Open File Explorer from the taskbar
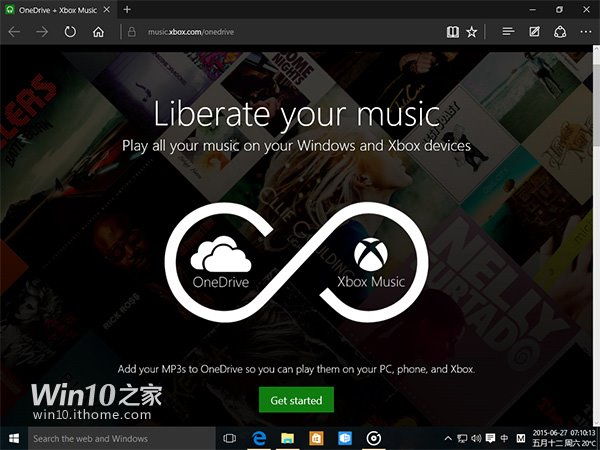 tap(287, 439)
